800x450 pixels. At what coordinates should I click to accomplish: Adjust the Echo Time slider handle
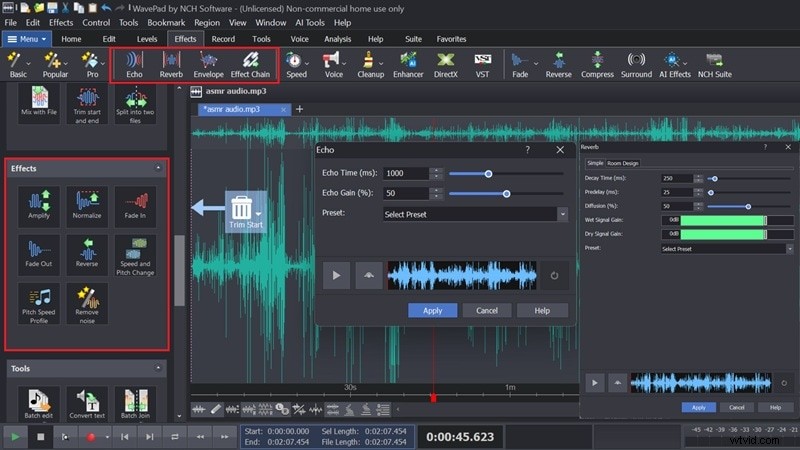(488, 173)
